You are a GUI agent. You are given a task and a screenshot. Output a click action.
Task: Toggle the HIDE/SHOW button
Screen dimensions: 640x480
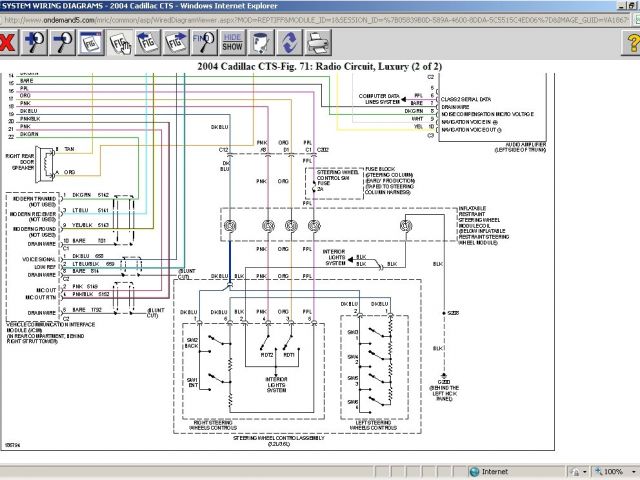click(x=232, y=42)
